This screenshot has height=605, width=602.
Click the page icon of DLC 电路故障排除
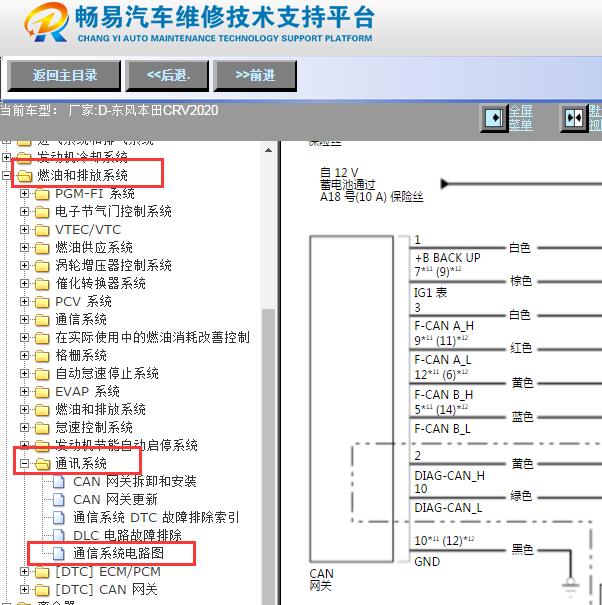coord(59,536)
